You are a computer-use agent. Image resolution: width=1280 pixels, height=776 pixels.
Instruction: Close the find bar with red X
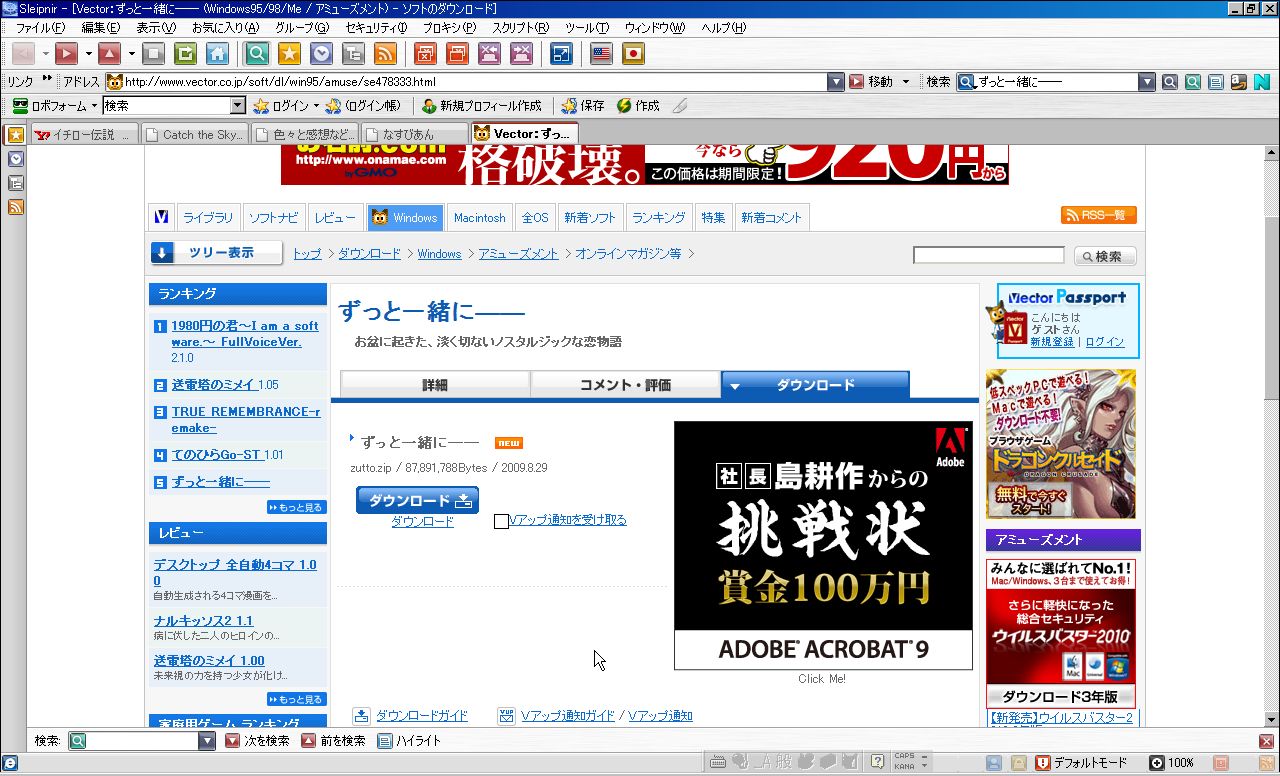point(1266,741)
